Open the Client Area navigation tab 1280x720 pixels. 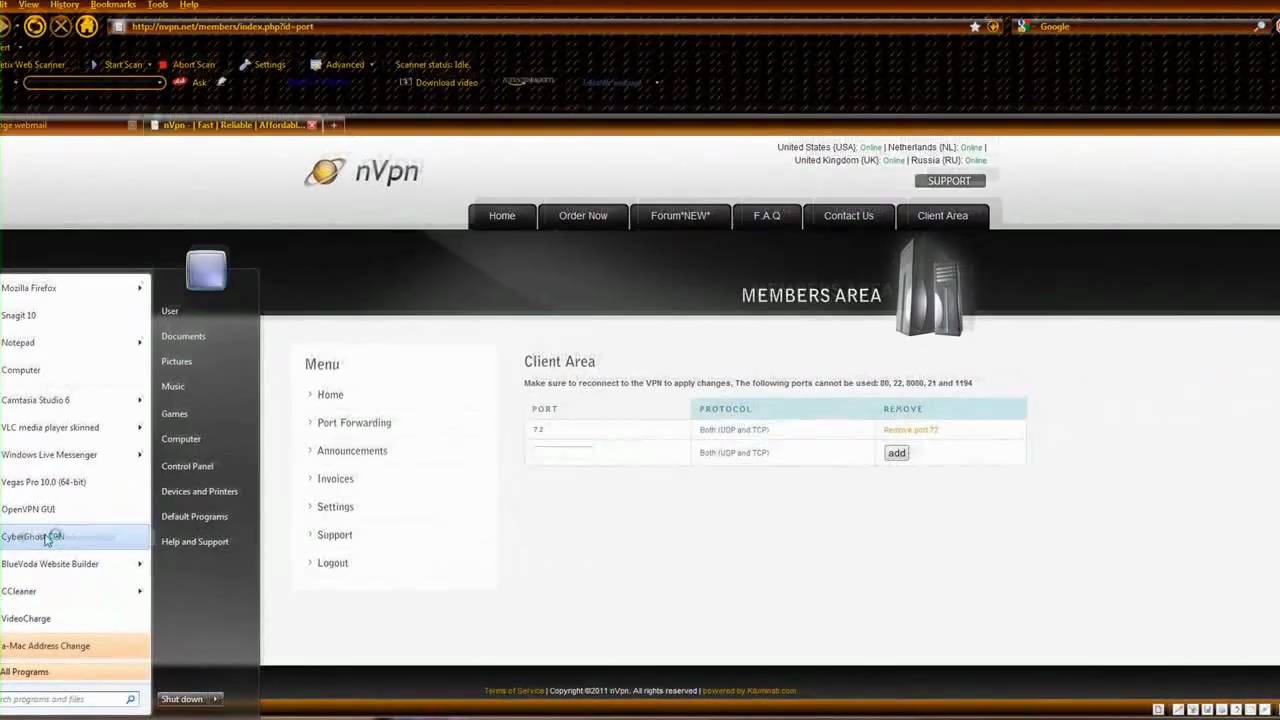(942, 216)
